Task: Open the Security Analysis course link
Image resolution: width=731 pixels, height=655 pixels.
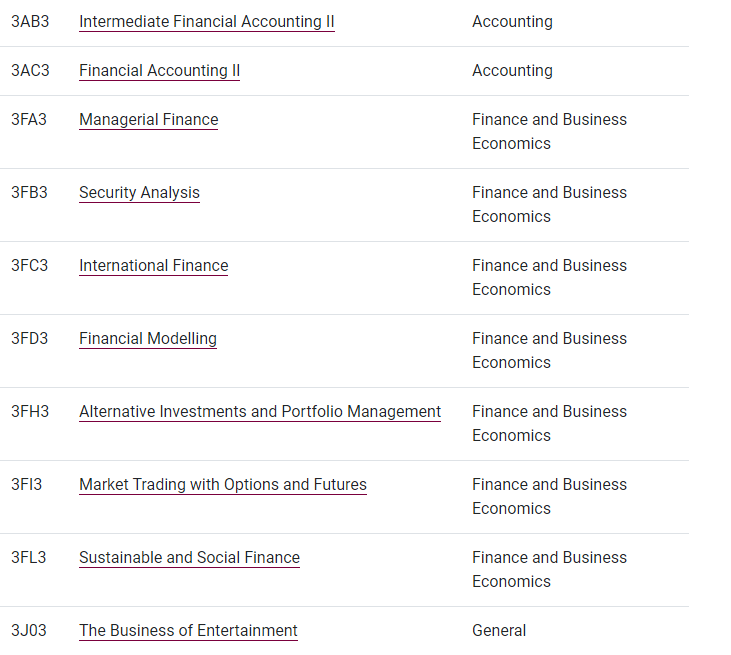Action: click(139, 193)
